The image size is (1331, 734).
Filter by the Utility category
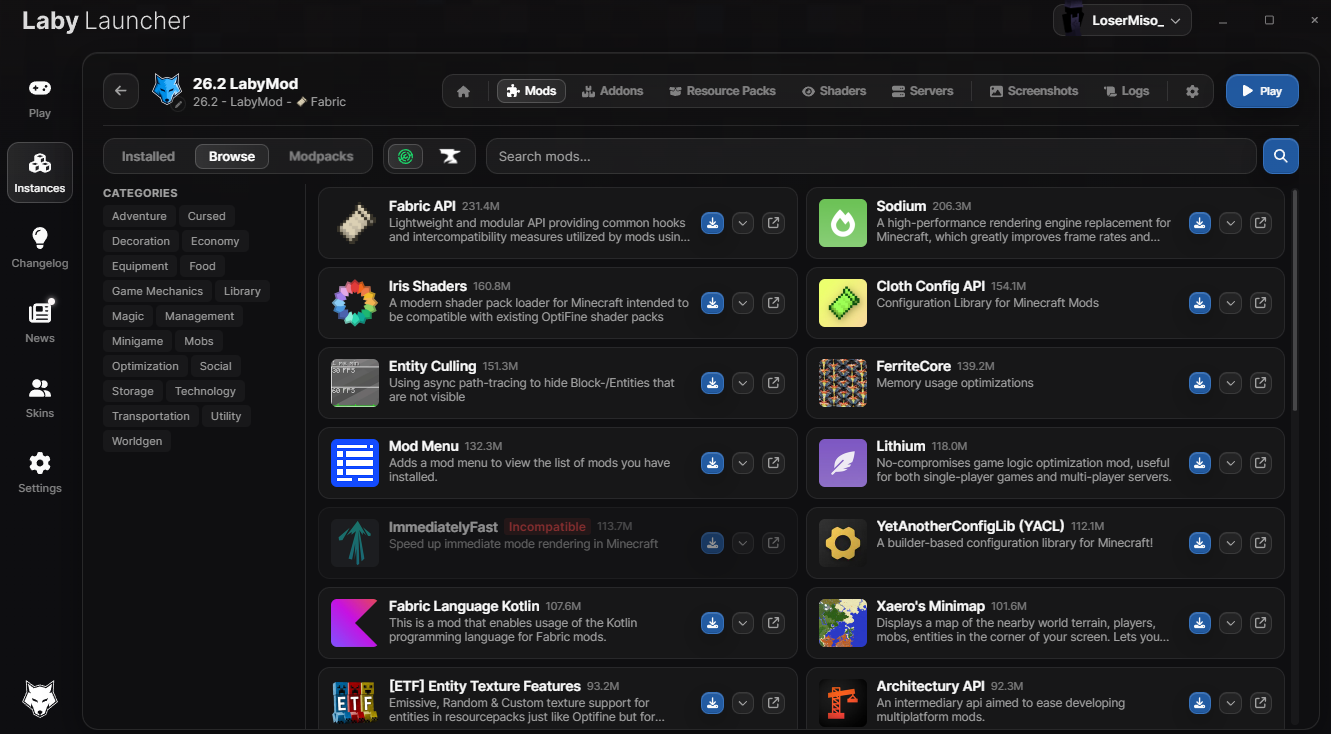pyautogui.click(x=226, y=416)
